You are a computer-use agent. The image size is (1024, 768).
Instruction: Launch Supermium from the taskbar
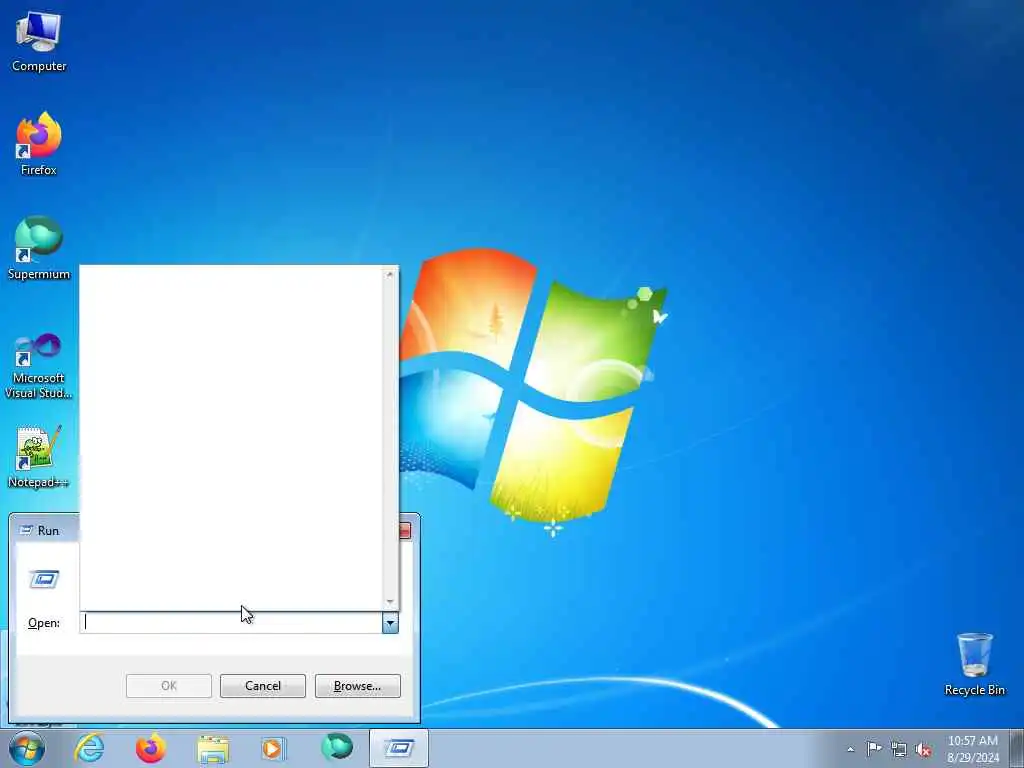tap(337, 748)
